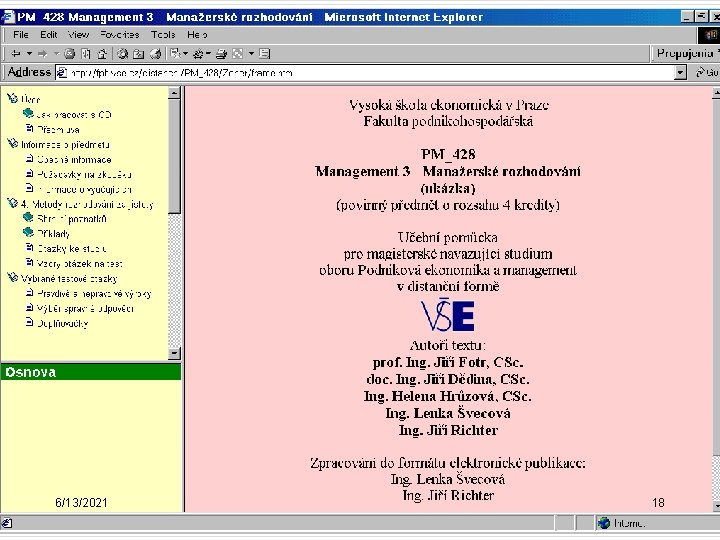Open Požadavky na zkoušku in the tree

(x=84, y=174)
